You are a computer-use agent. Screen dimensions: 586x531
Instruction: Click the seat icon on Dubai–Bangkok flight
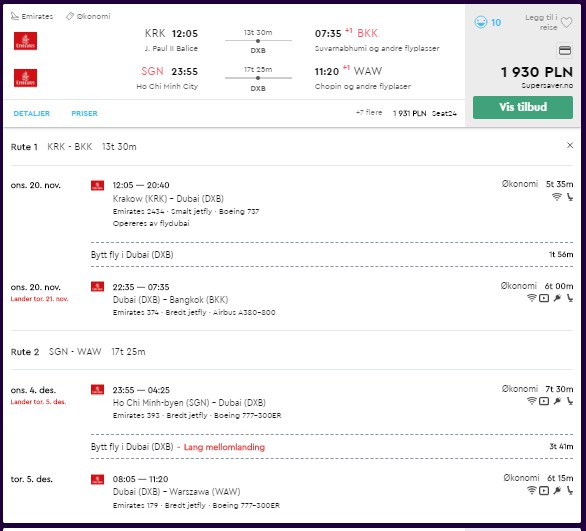click(570, 298)
